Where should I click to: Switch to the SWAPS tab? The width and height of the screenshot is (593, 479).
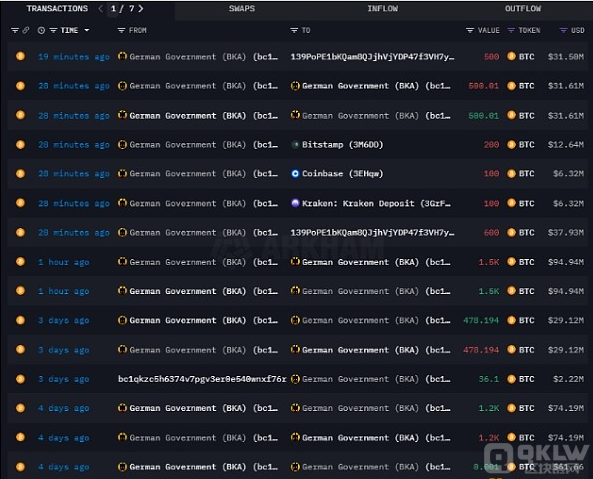[242, 8]
